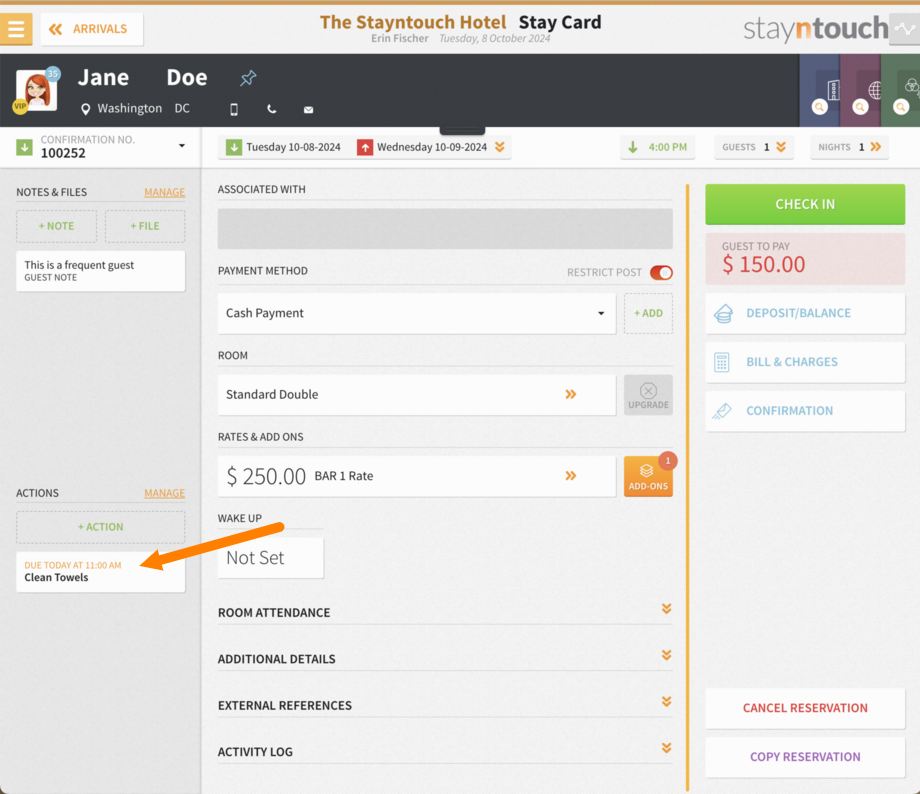Click the mobile phone icon
920x794 pixels.
coord(234,109)
